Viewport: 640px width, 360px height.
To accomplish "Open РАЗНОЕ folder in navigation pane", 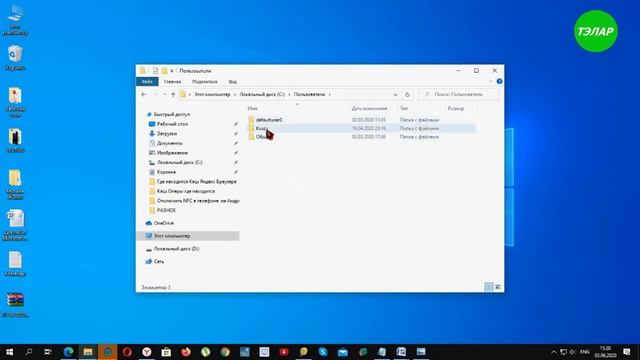I will tap(166, 210).
